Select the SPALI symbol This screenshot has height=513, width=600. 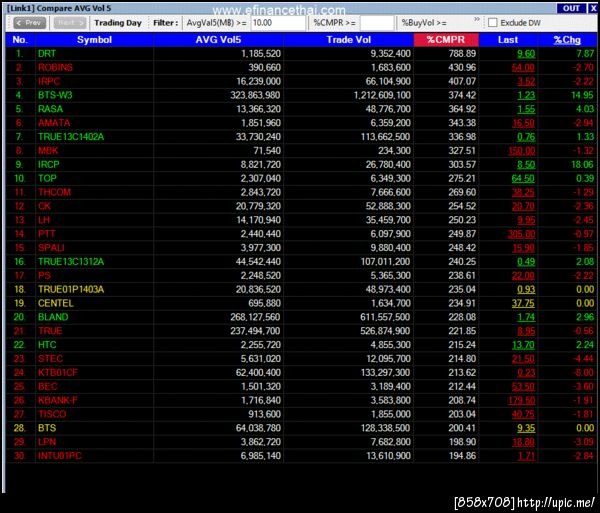click(51, 248)
